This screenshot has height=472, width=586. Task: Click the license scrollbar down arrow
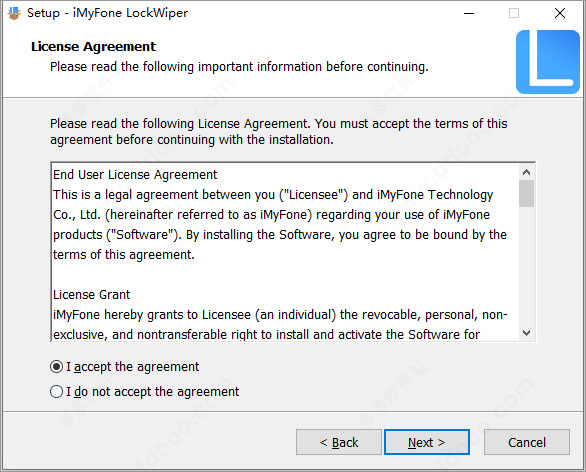pyautogui.click(x=527, y=333)
